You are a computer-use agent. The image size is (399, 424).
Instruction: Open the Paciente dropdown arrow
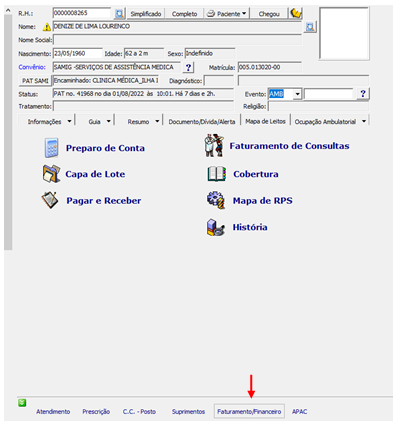coord(244,14)
